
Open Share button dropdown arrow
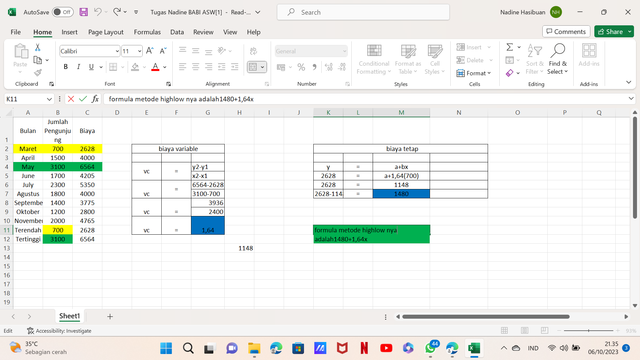630,31
